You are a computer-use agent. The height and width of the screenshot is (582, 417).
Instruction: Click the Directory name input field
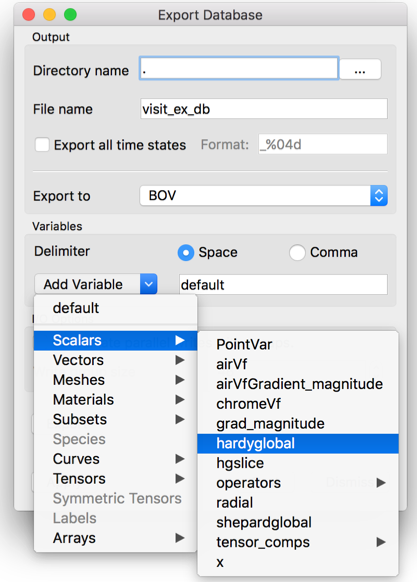pyautogui.click(x=239, y=68)
